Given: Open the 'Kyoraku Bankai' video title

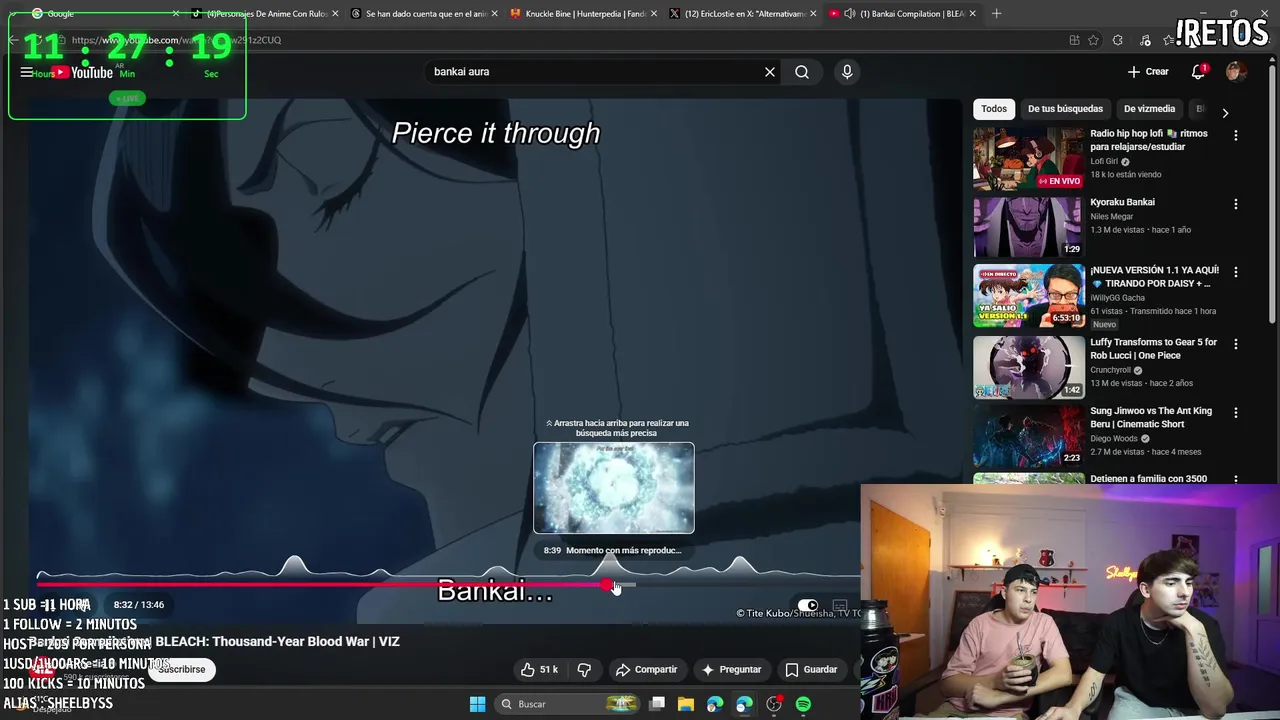Looking at the screenshot, I should pos(1122,202).
